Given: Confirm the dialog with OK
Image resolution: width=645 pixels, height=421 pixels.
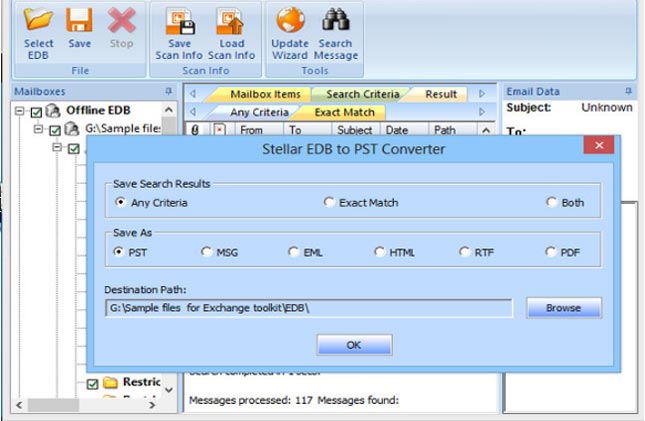Looking at the screenshot, I should 354,345.
